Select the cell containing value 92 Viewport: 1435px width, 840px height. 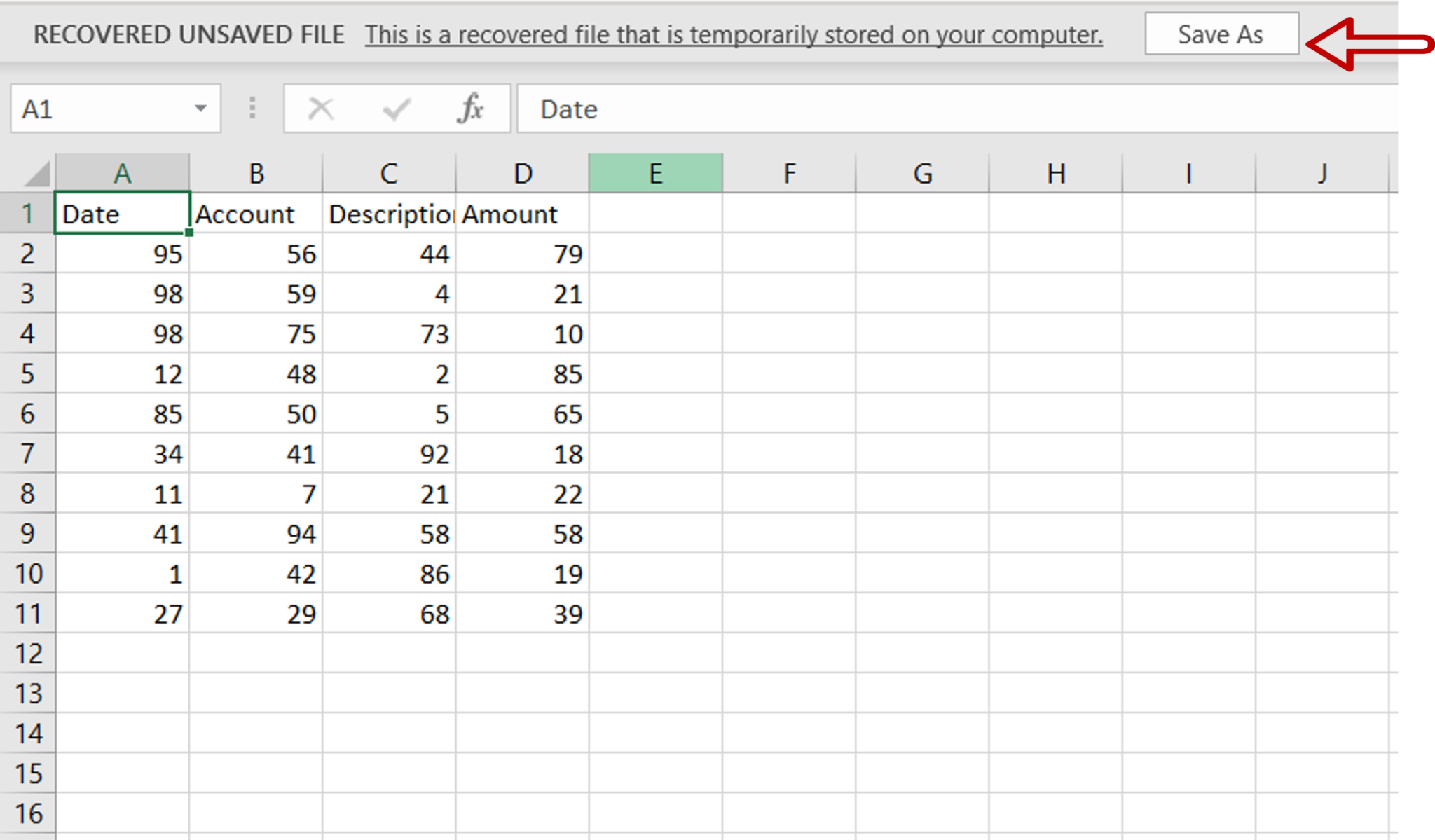click(390, 453)
